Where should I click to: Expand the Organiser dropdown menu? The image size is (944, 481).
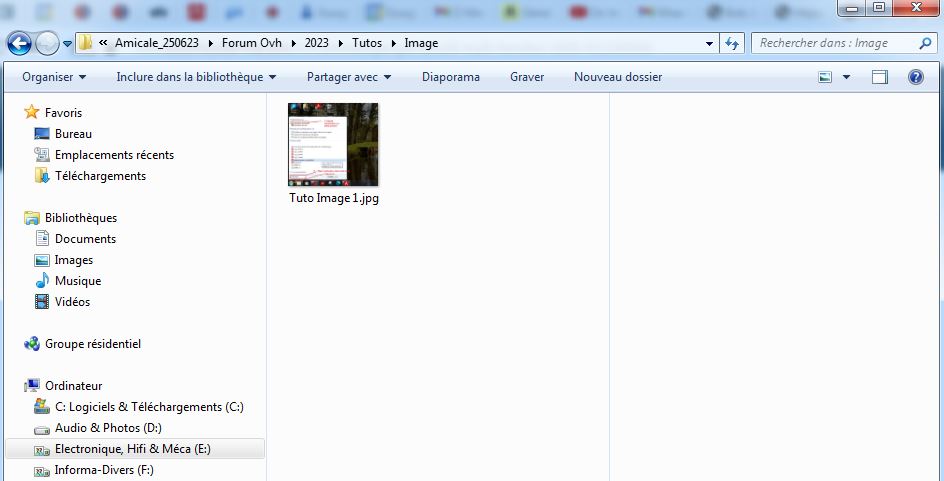[x=54, y=77]
